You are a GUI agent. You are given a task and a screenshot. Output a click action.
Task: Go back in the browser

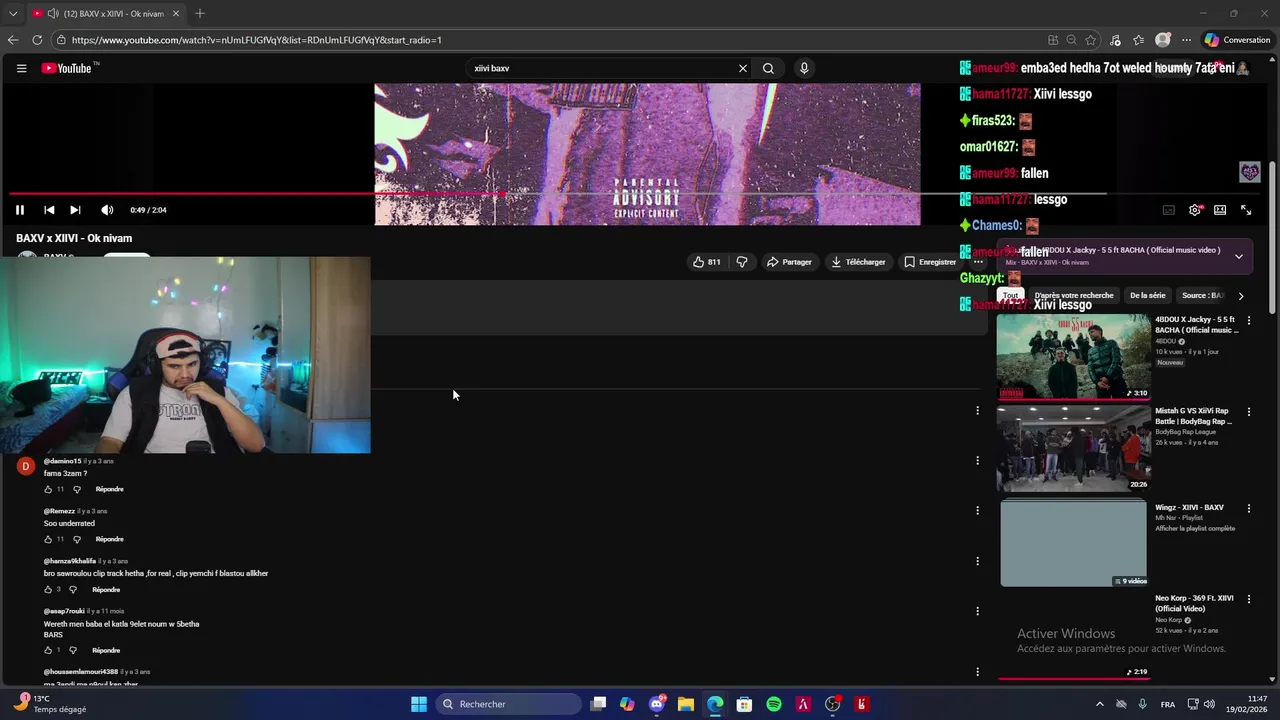click(x=13, y=40)
